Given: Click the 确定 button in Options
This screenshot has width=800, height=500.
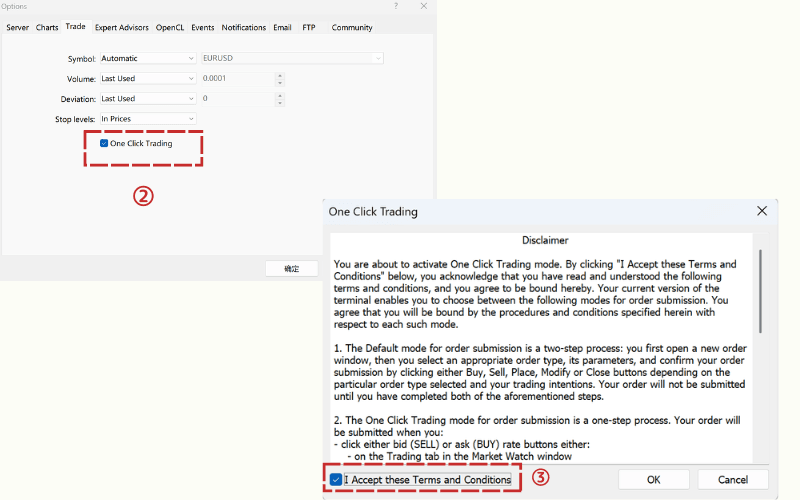Looking at the screenshot, I should (291, 269).
